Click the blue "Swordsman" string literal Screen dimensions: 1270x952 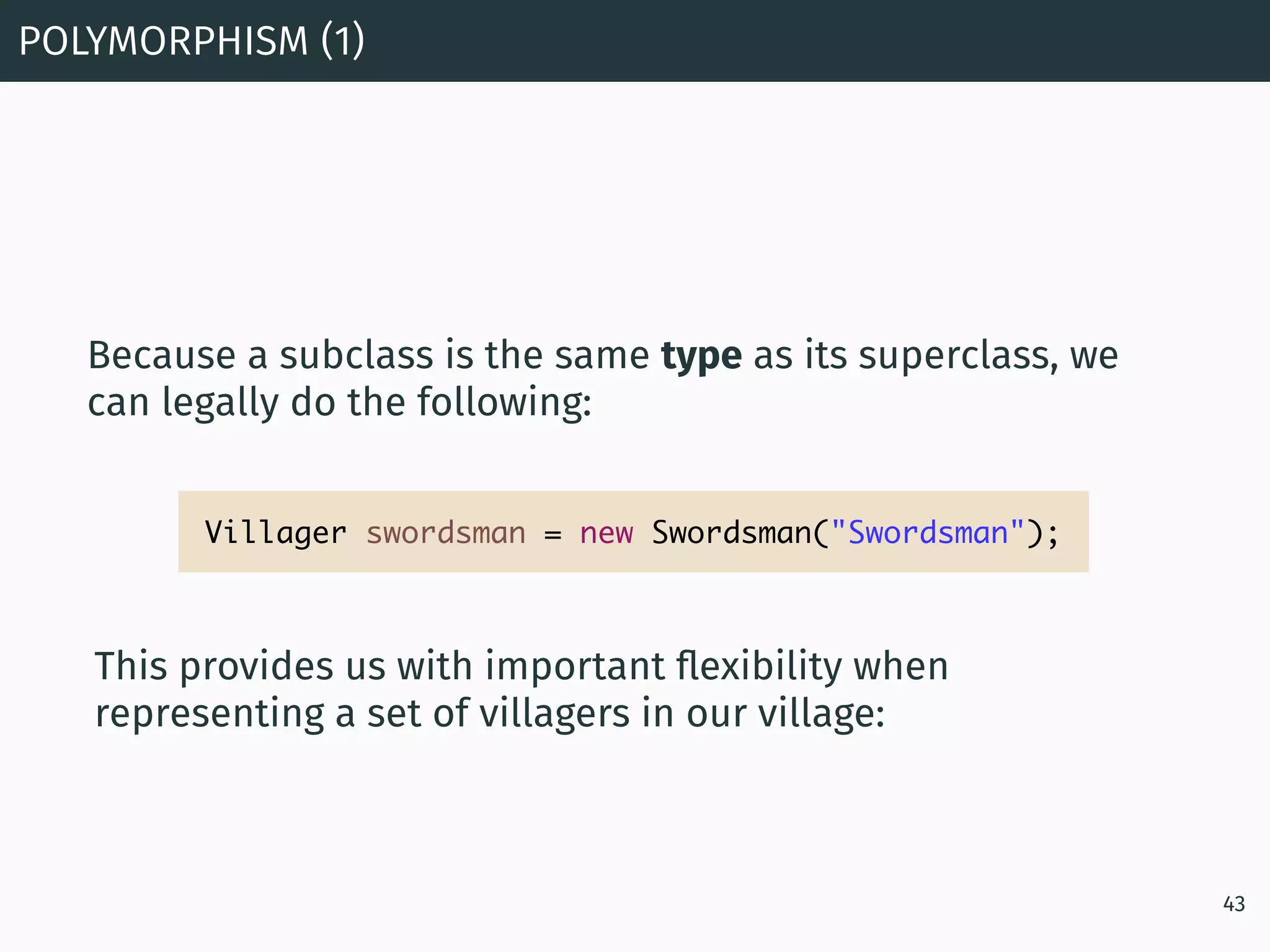[927, 532]
